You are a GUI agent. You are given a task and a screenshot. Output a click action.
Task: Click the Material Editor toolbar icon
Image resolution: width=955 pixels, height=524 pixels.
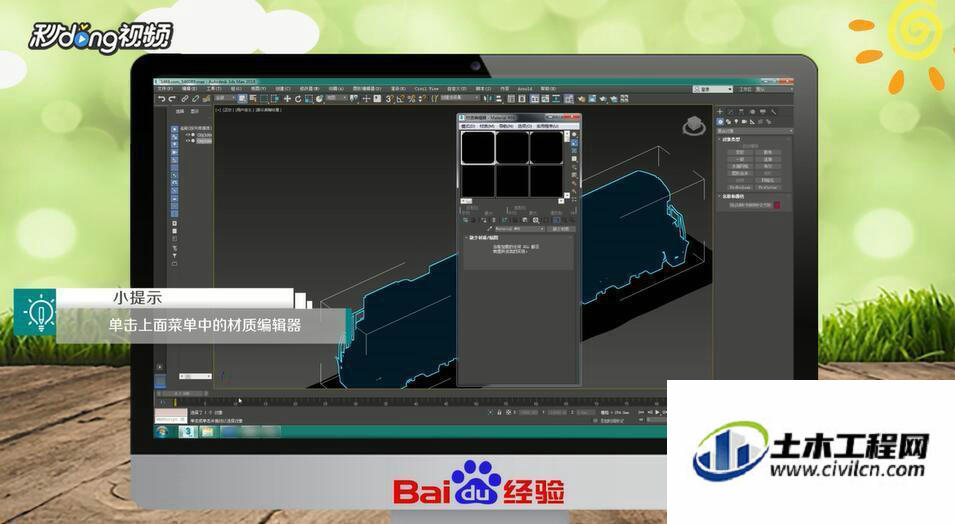(569, 99)
